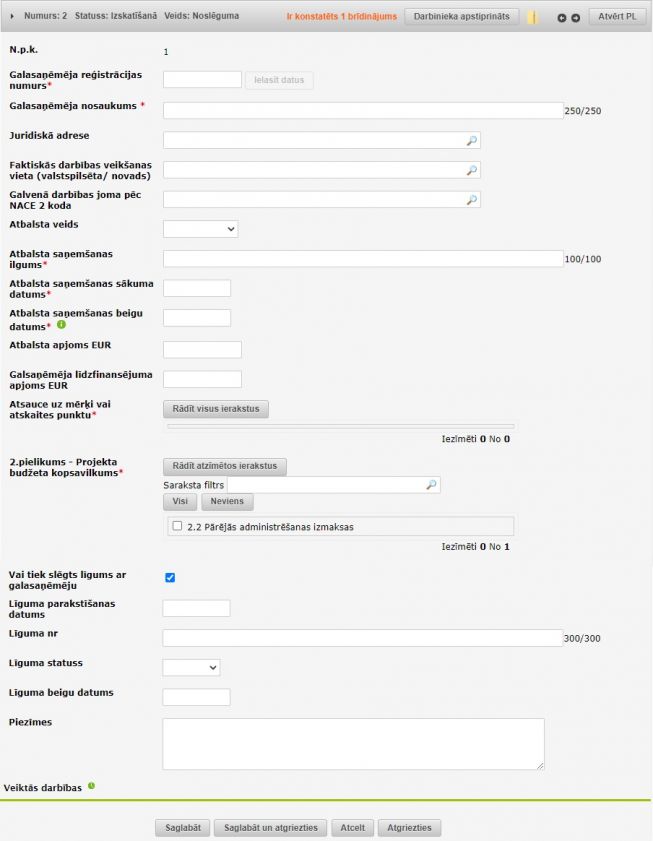Click Saglabāt button

183,828
